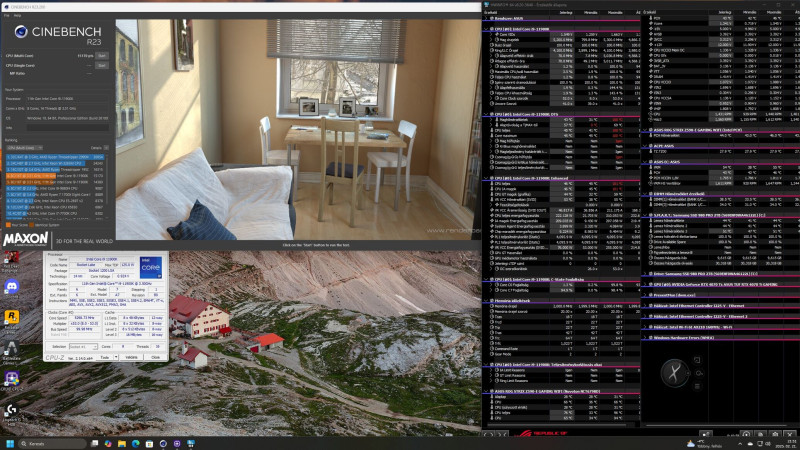Collapse the i9-11900K C-State sensor group
The height and width of the screenshot is (450, 800).
point(486,279)
